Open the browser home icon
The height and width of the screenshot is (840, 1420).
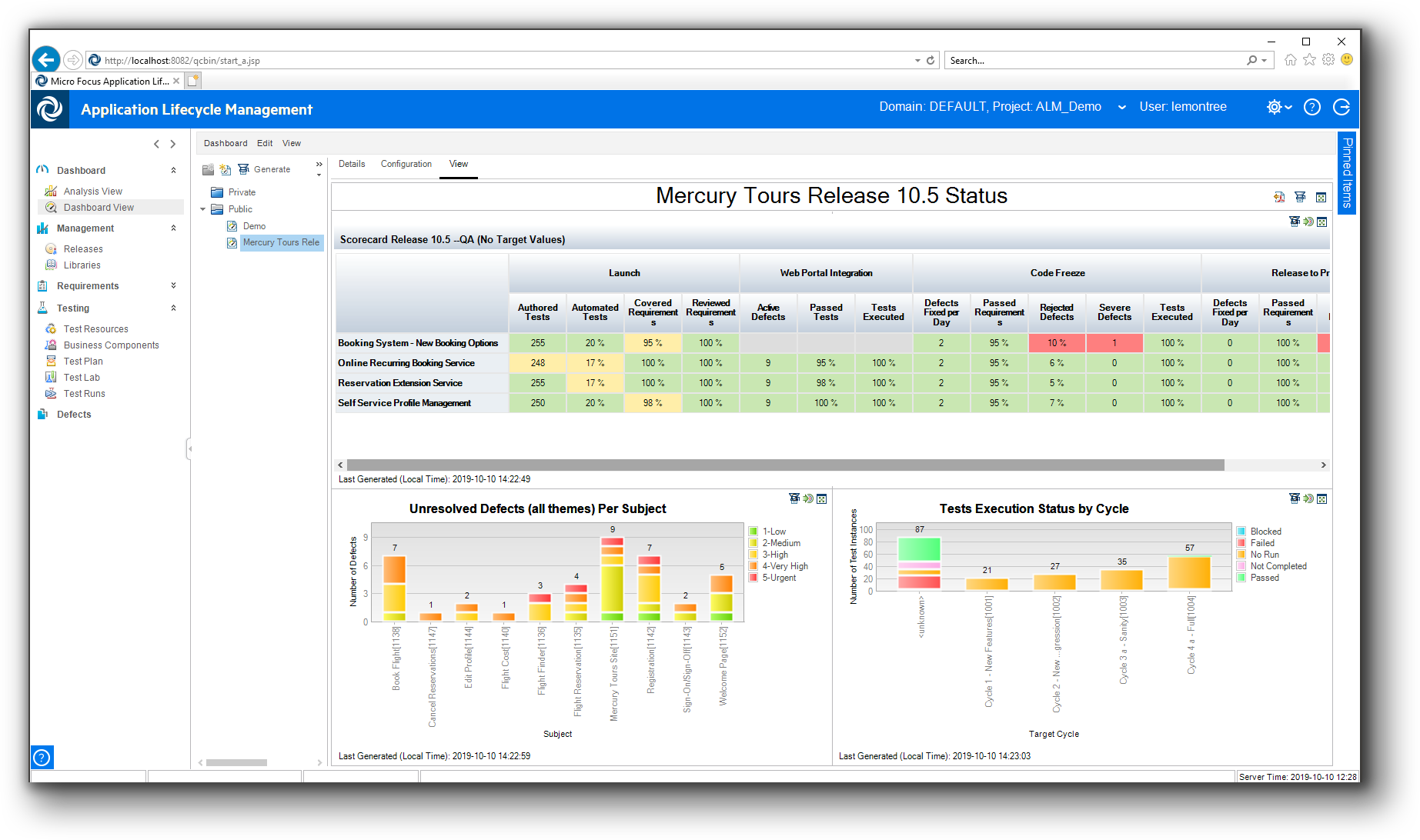[1291, 59]
